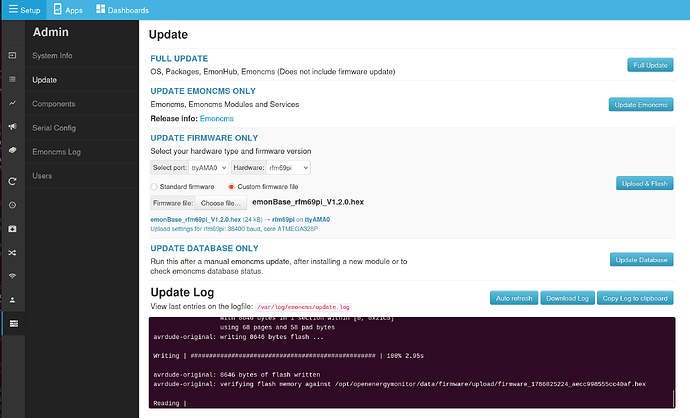This screenshot has height=418, width=690.
Task: Open Feeds list sidebar icon
Action: [12, 79]
